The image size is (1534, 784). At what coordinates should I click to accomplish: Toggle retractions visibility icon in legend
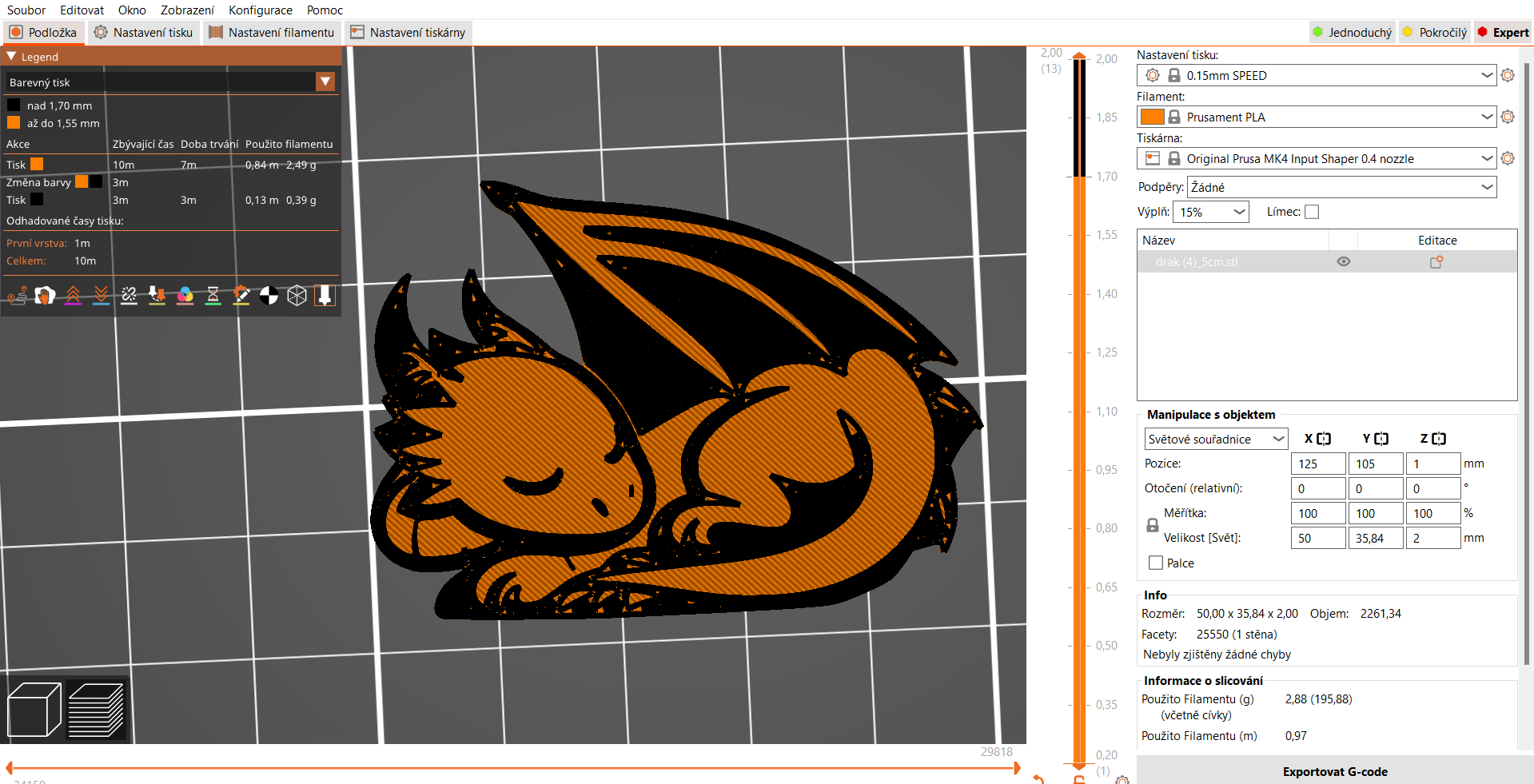pyautogui.click(x=73, y=296)
